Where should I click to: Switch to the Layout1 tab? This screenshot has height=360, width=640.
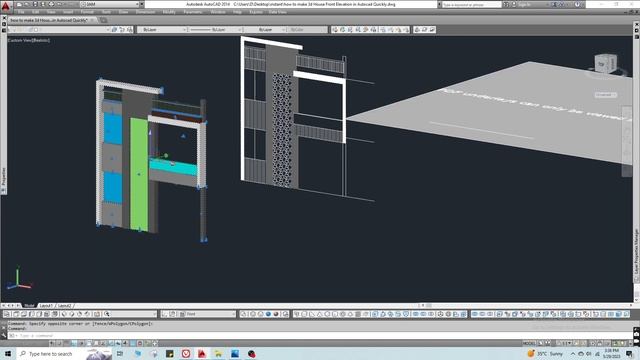[x=46, y=305]
